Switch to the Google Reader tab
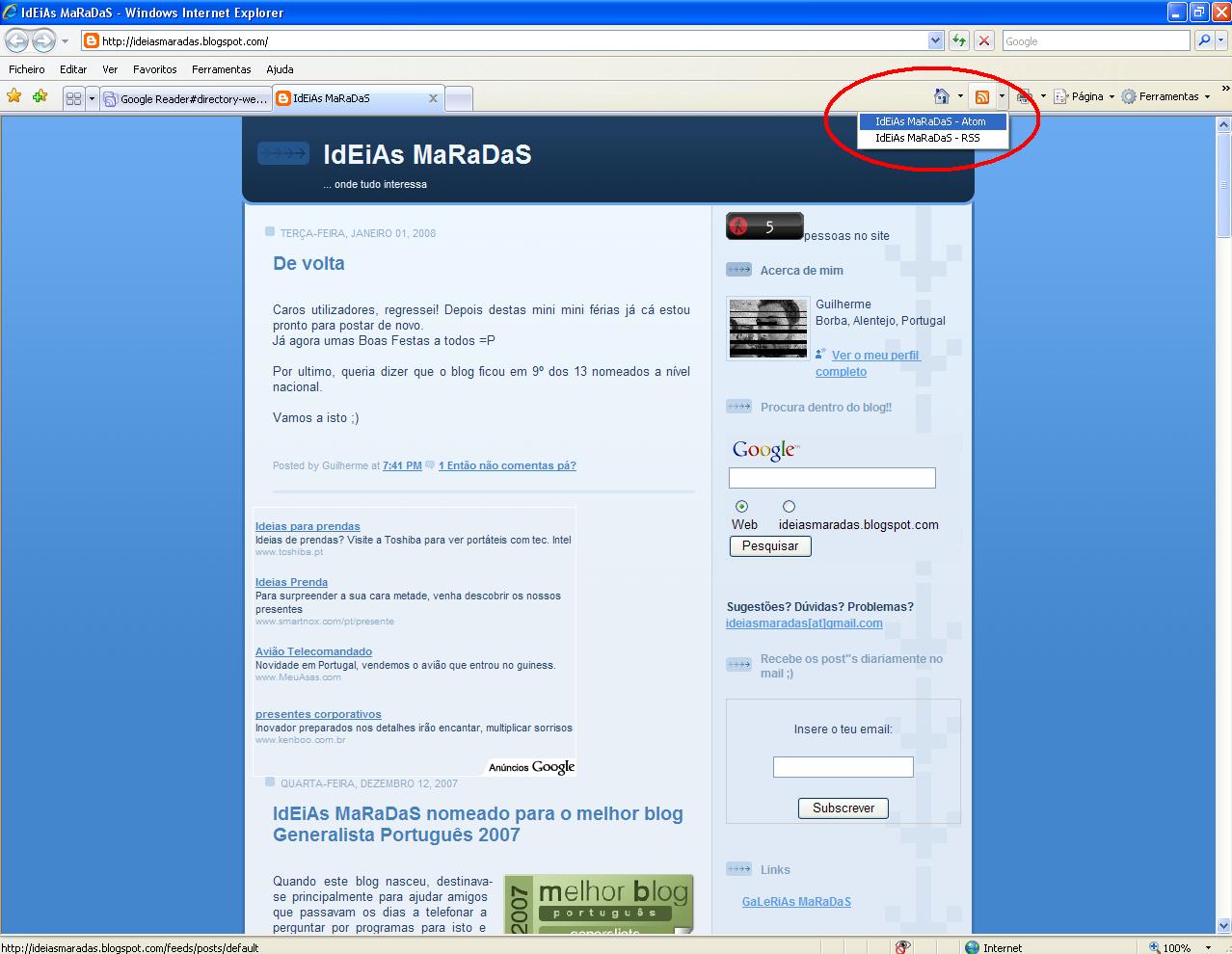1232x954 pixels. (x=186, y=98)
